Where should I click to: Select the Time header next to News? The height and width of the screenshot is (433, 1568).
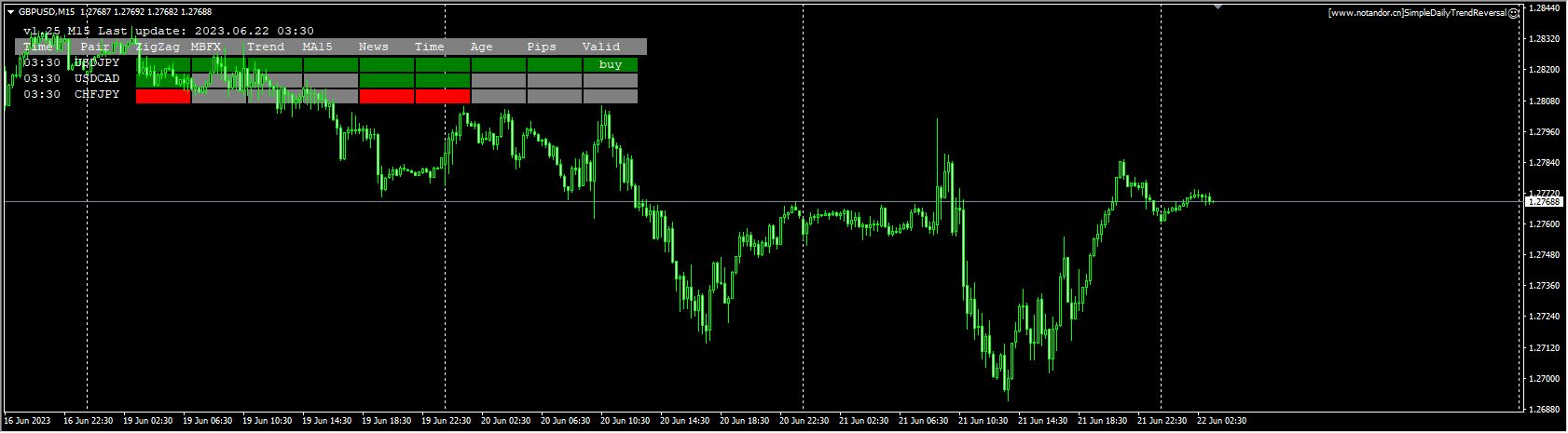point(430,47)
